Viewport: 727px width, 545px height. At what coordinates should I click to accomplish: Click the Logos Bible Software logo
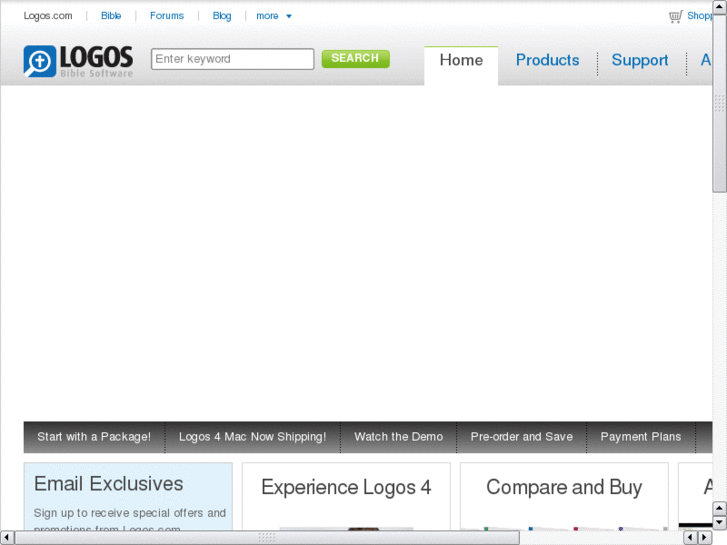click(78, 61)
